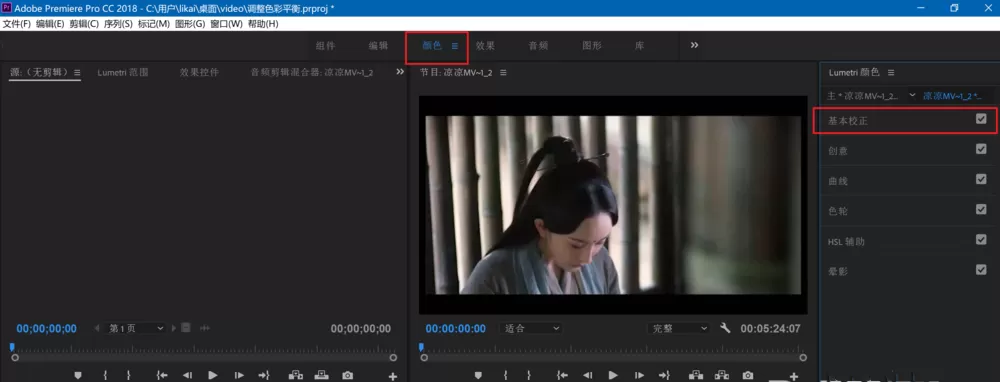
Task: Open 适合 zoom level dropdown
Action: click(531, 328)
